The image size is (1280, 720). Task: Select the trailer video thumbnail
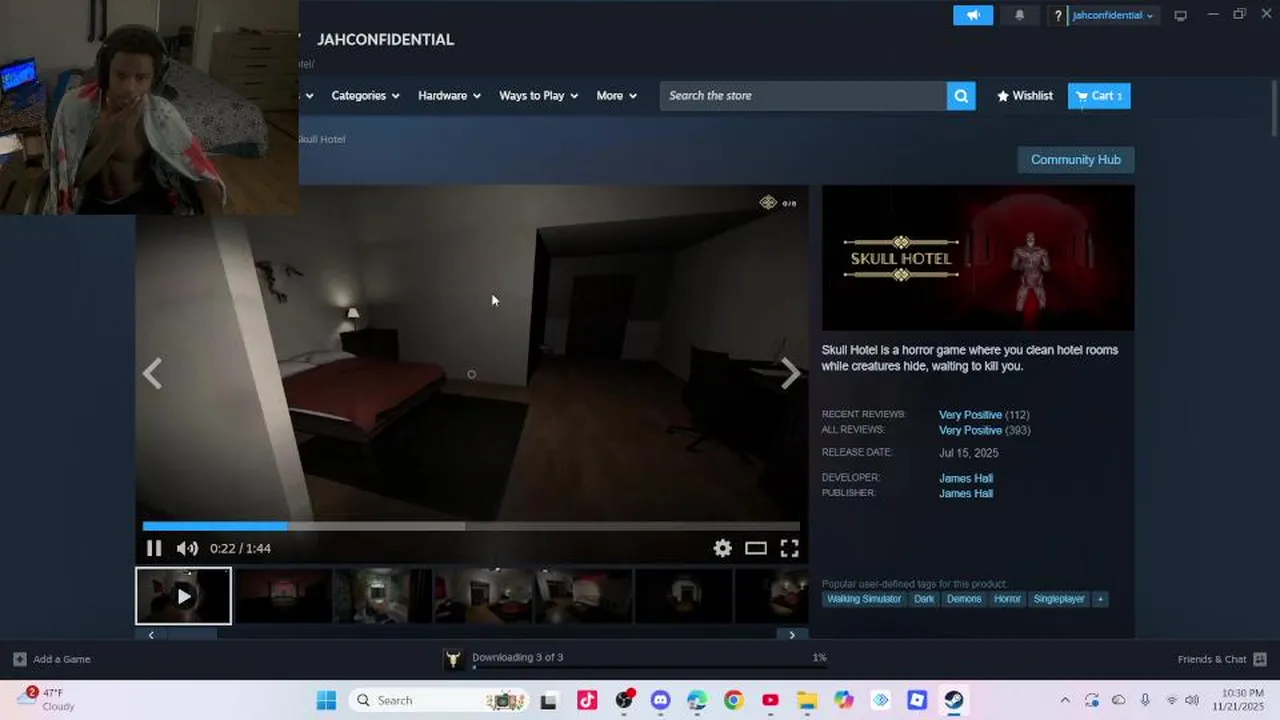click(184, 596)
